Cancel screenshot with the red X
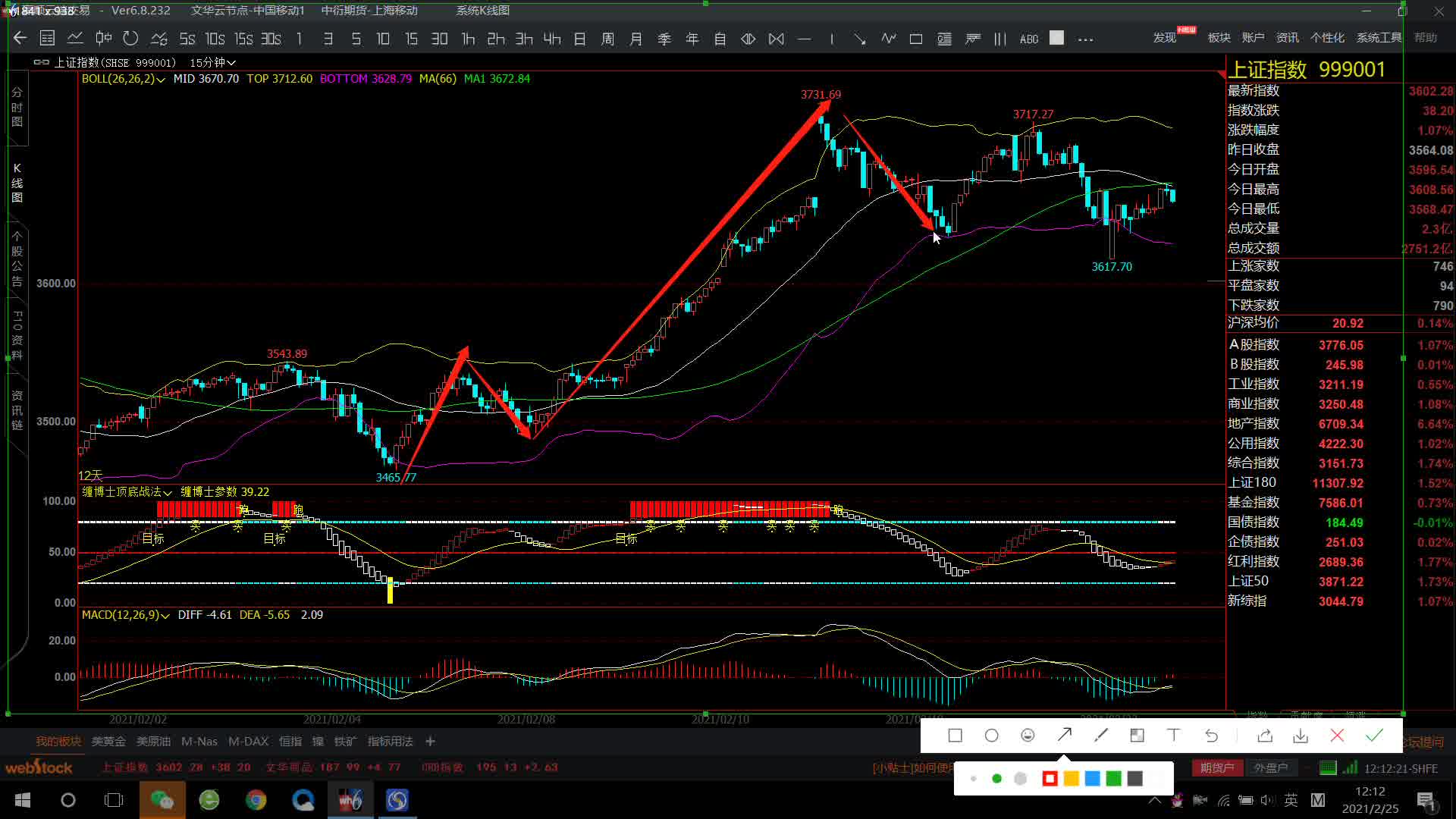The image size is (1456, 819). point(1337,736)
